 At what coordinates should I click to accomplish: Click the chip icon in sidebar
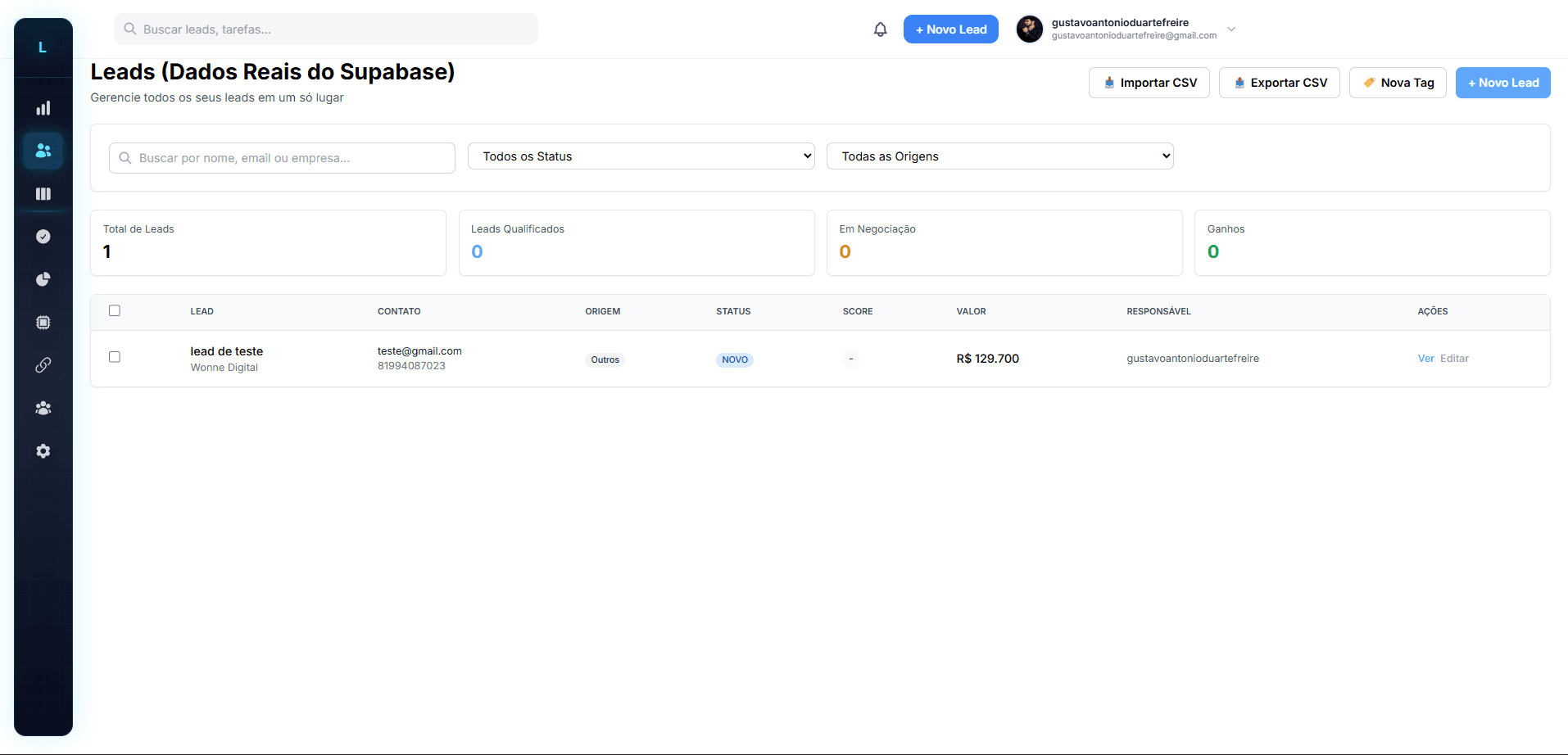[x=43, y=323]
